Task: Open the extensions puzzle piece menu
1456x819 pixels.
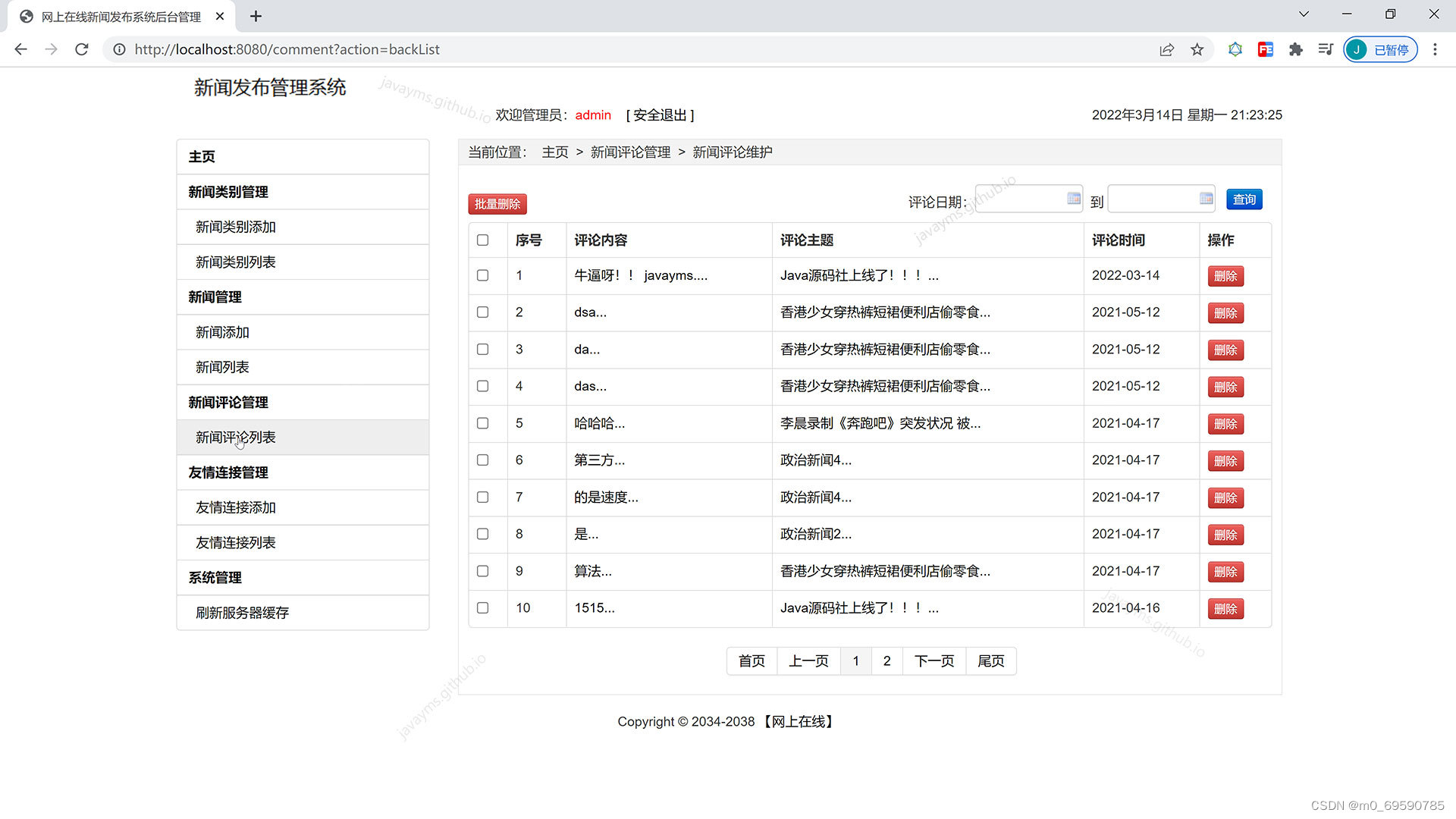Action: coord(1295,49)
